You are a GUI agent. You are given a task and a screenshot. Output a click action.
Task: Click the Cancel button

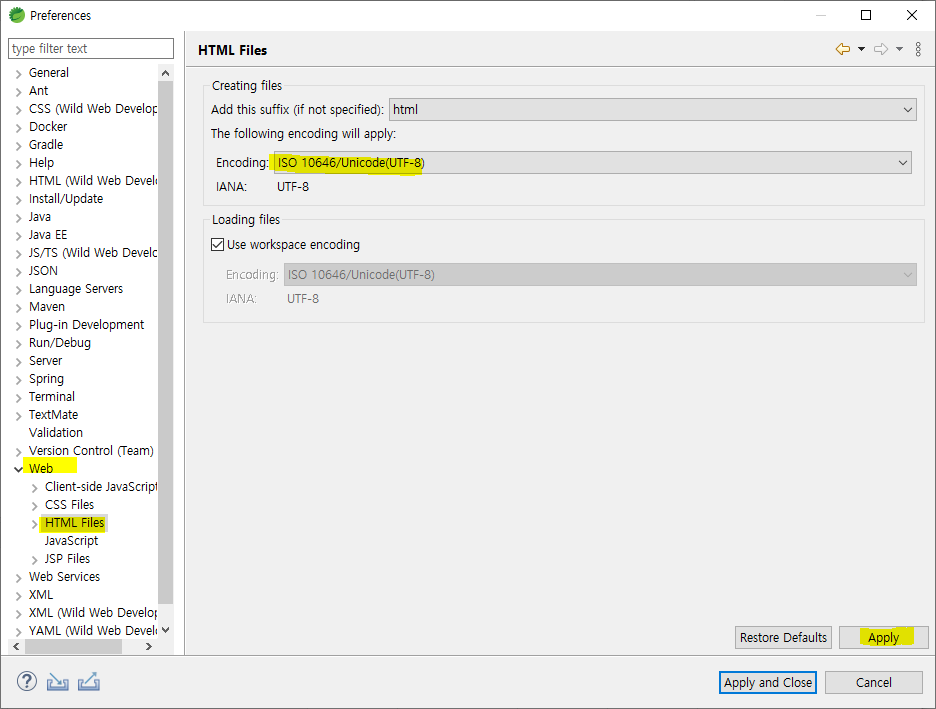pyautogui.click(x=873, y=682)
